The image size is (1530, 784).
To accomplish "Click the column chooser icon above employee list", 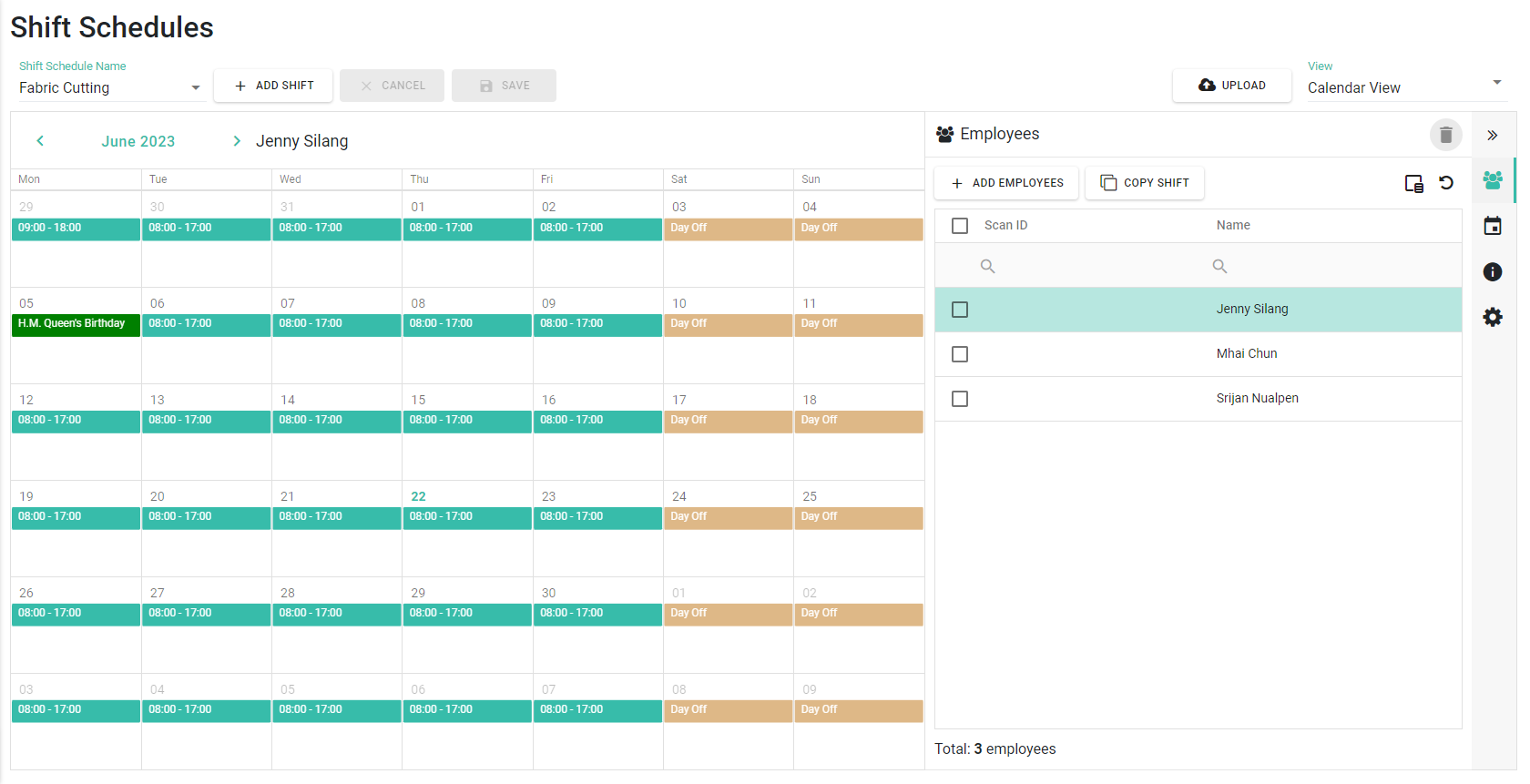I will tap(1414, 183).
